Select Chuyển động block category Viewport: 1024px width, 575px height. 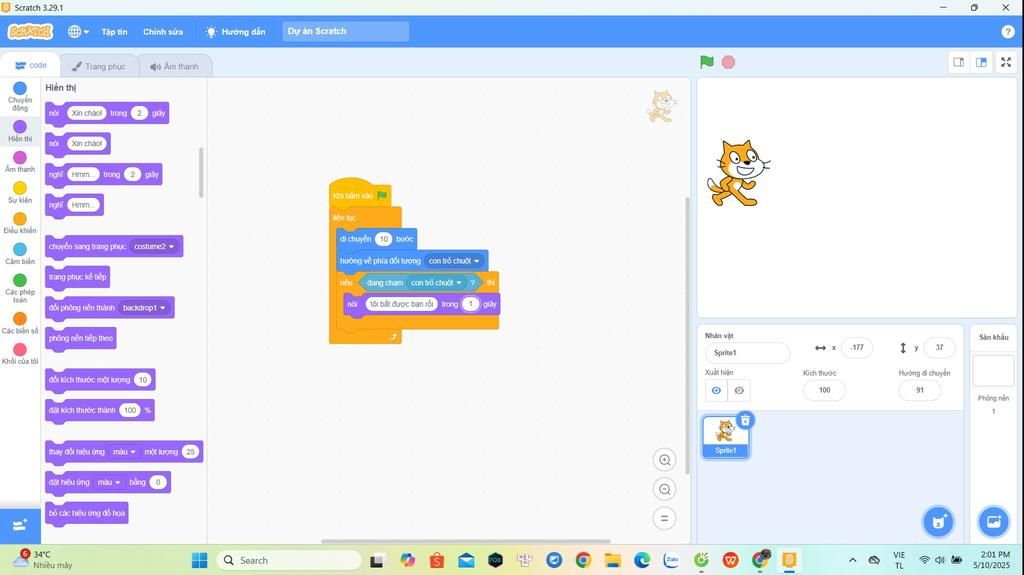pos(20,96)
